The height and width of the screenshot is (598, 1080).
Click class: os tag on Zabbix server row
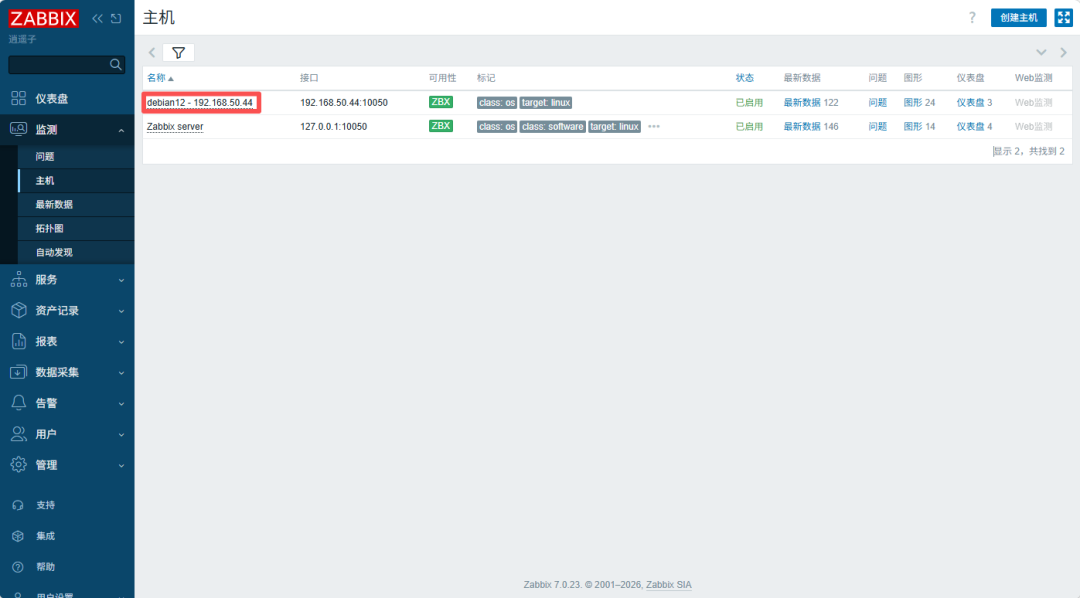(x=497, y=127)
